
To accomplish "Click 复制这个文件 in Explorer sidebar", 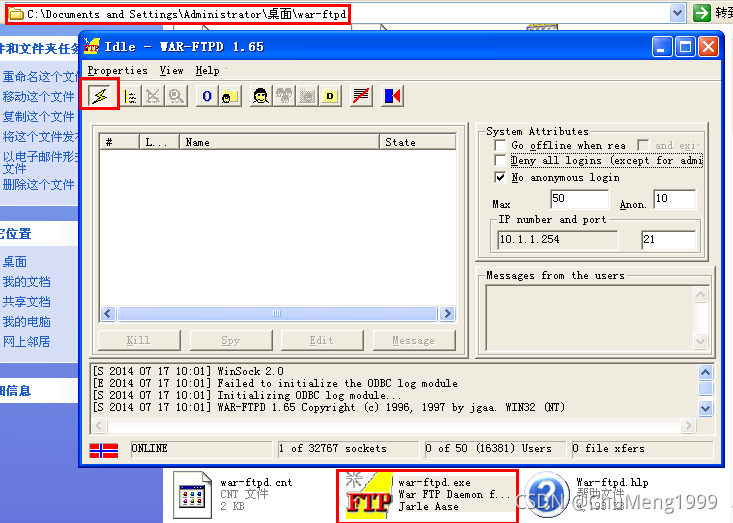I will pyautogui.click(x=38, y=116).
